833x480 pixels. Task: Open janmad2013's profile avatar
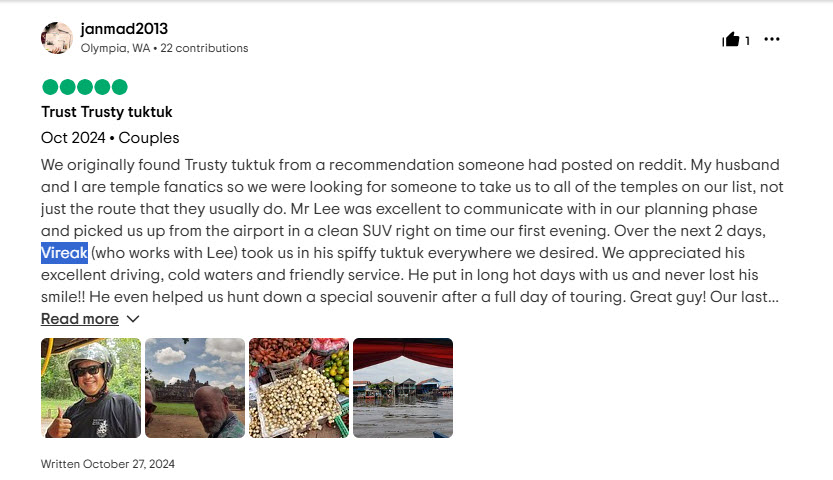point(57,38)
